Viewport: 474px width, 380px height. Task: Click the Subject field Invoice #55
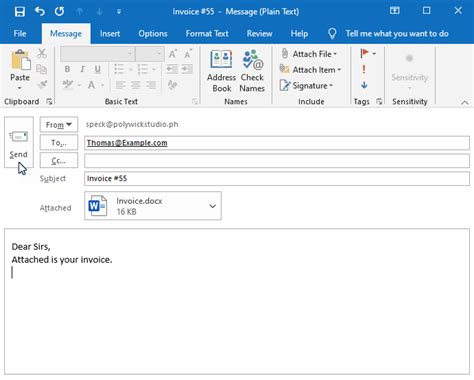coord(277,178)
